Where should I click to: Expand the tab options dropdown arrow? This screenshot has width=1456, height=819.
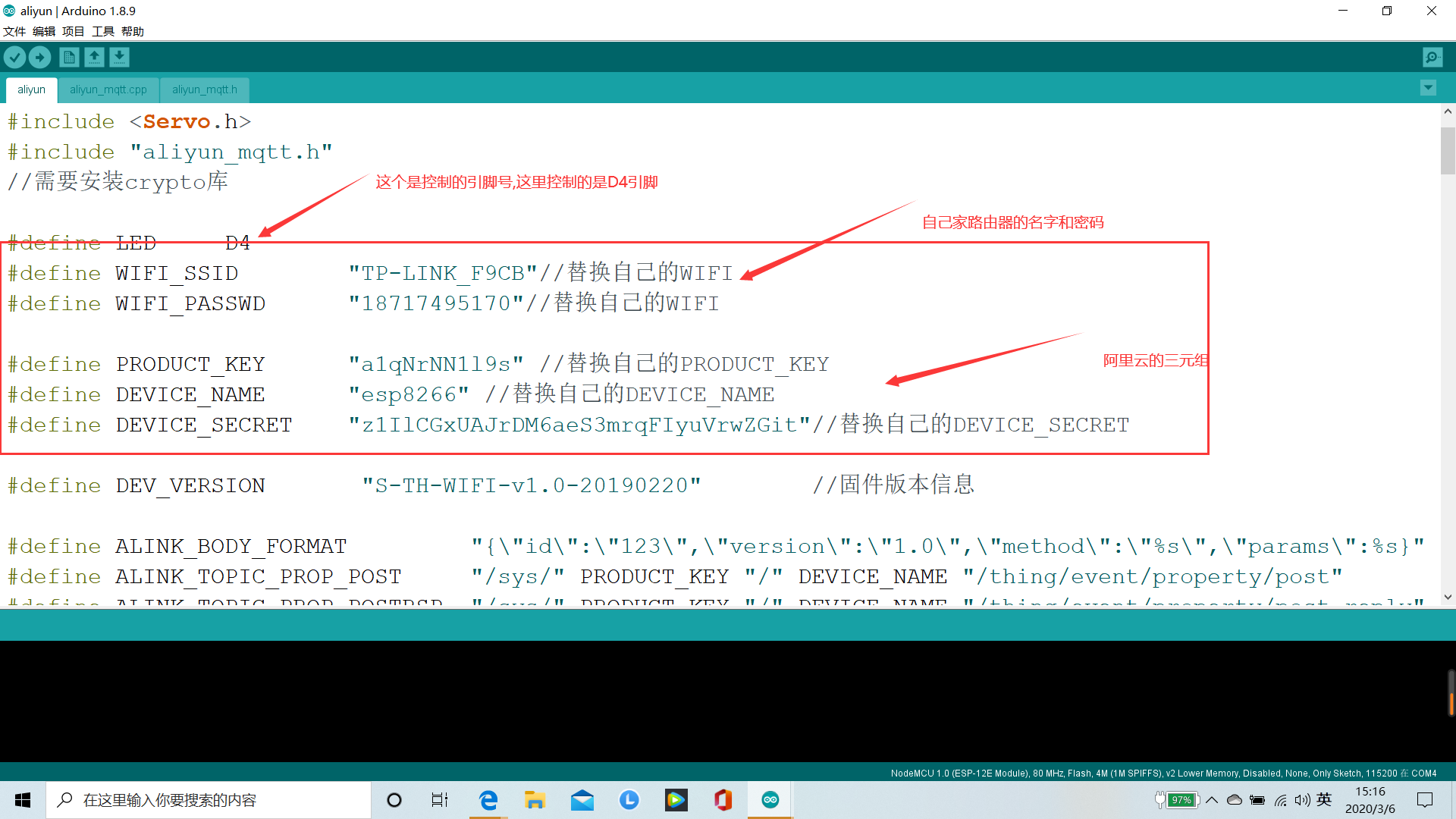(1428, 88)
